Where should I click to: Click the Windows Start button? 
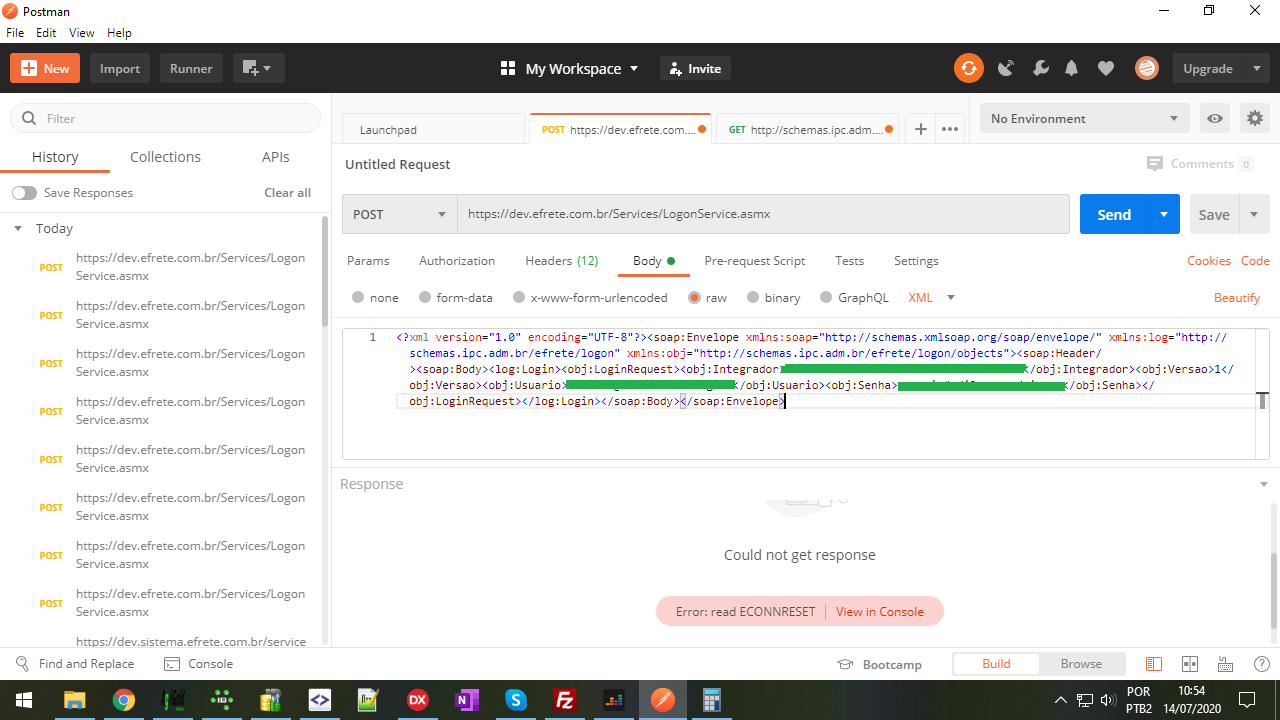24,700
